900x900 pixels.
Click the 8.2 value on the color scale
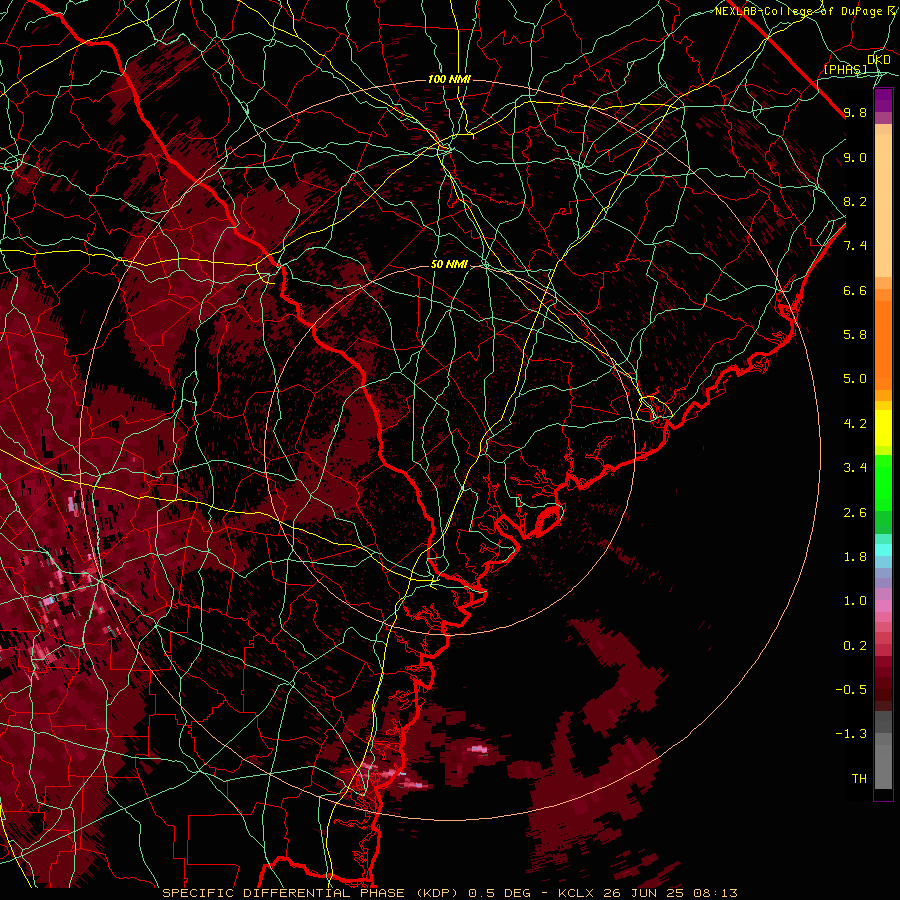click(855, 202)
